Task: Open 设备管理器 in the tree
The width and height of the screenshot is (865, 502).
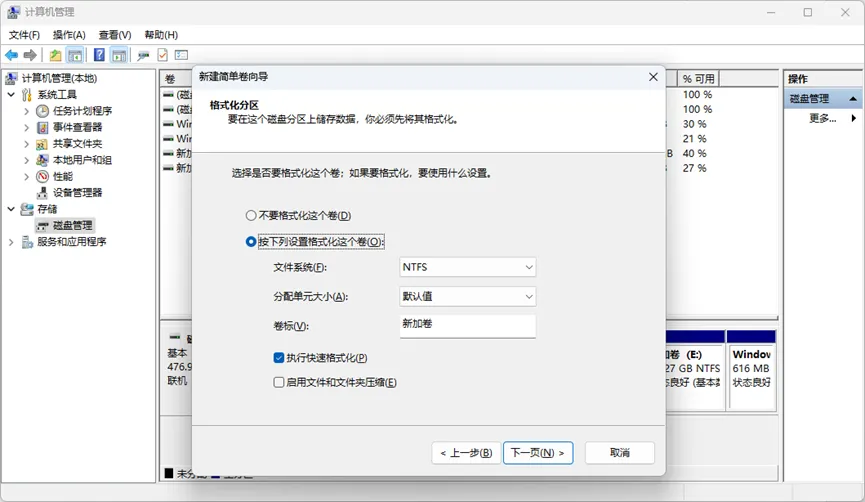Action: 77,192
